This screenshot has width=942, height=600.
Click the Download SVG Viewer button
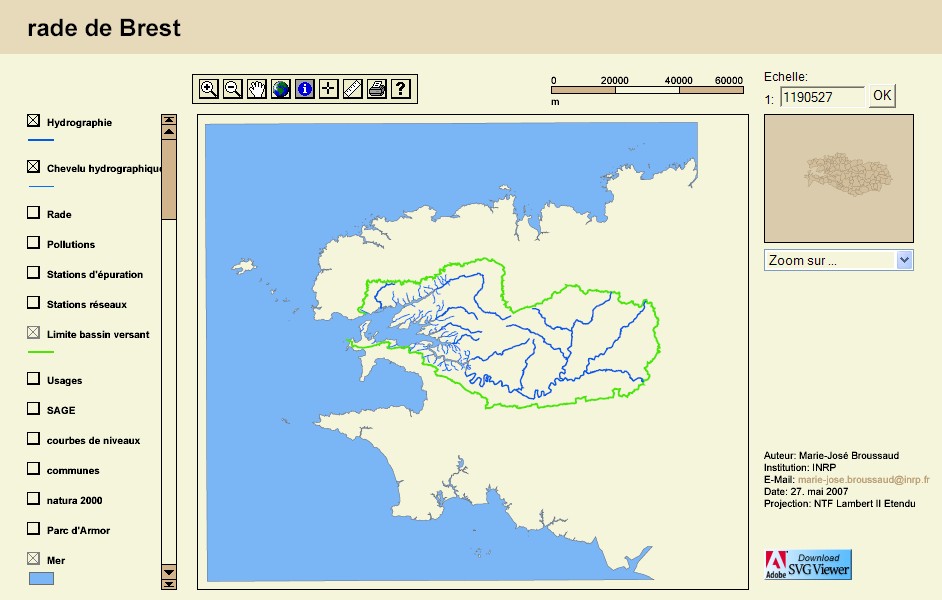808,564
